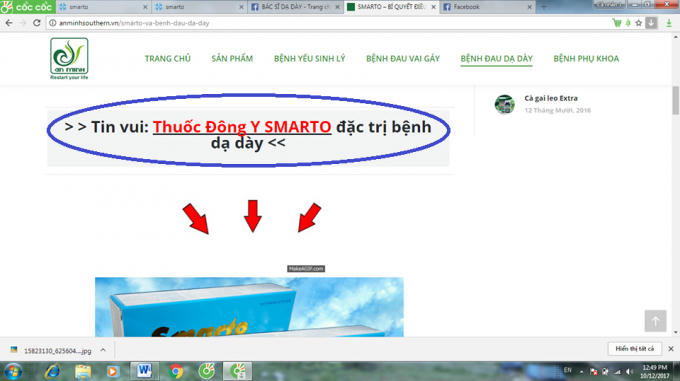Switch to BÁC SĨ DẠ DÀY Facebook tab
The image size is (680, 381).
[x=295, y=7]
